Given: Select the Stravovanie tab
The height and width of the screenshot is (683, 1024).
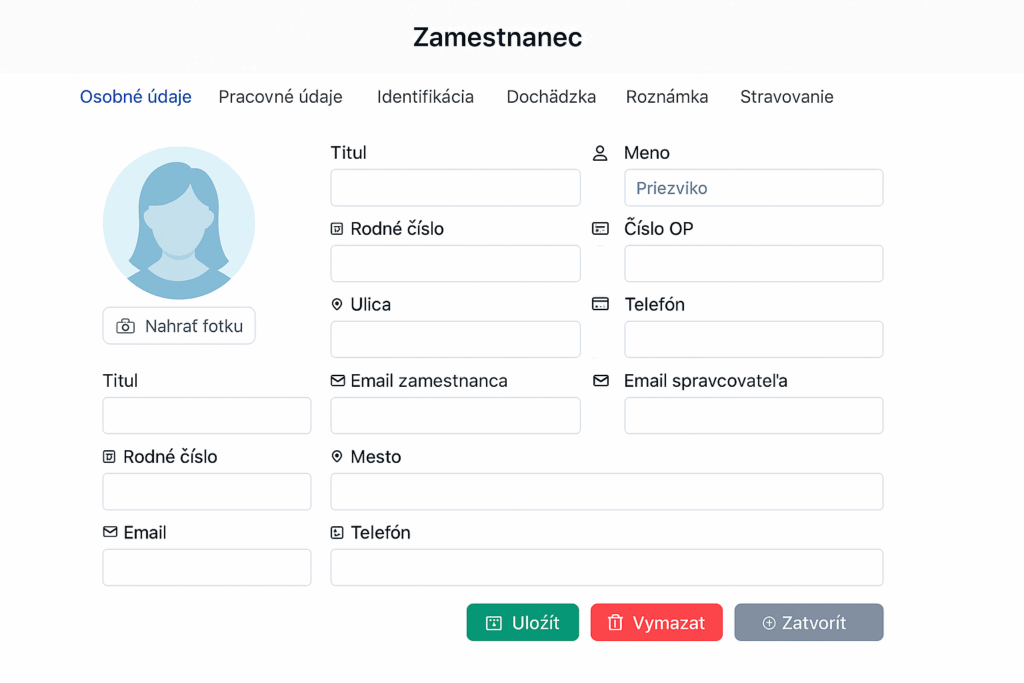Looking at the screenshot, I should [x=786, y=97].
